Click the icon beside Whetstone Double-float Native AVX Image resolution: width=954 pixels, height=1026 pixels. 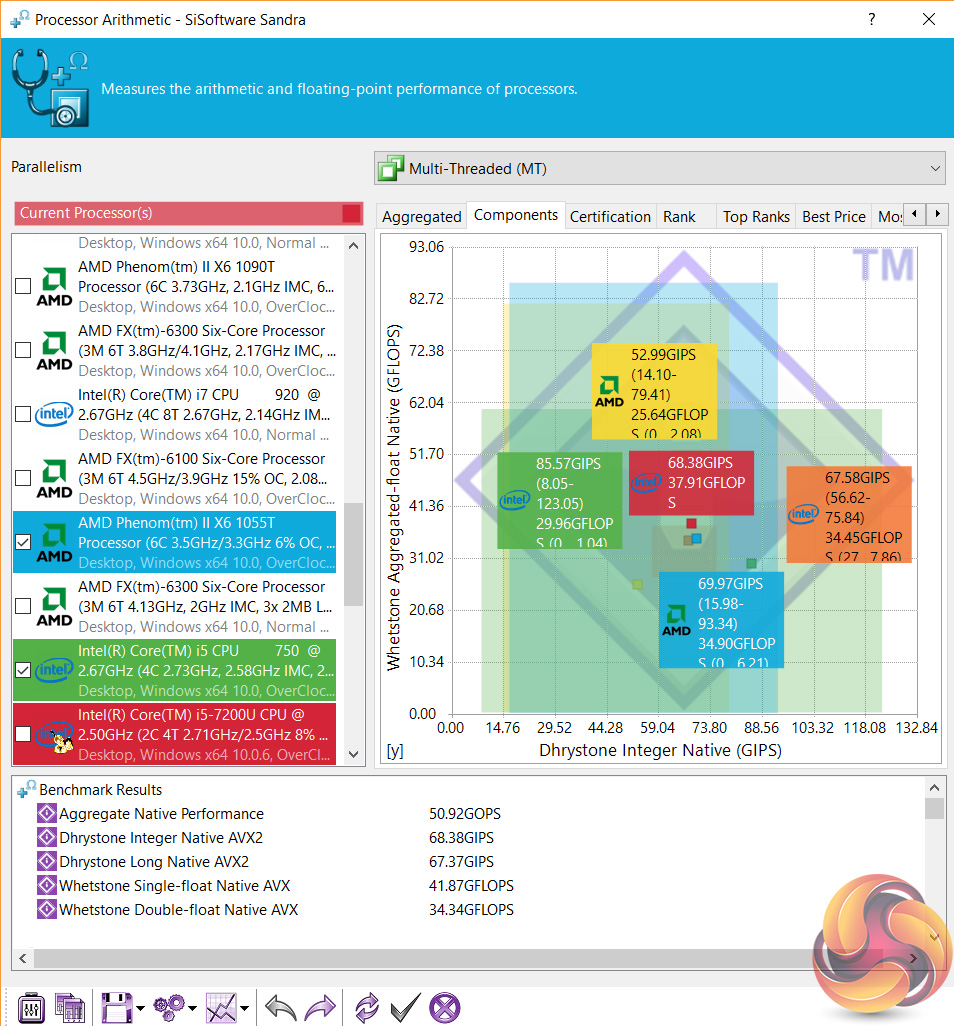46,910
